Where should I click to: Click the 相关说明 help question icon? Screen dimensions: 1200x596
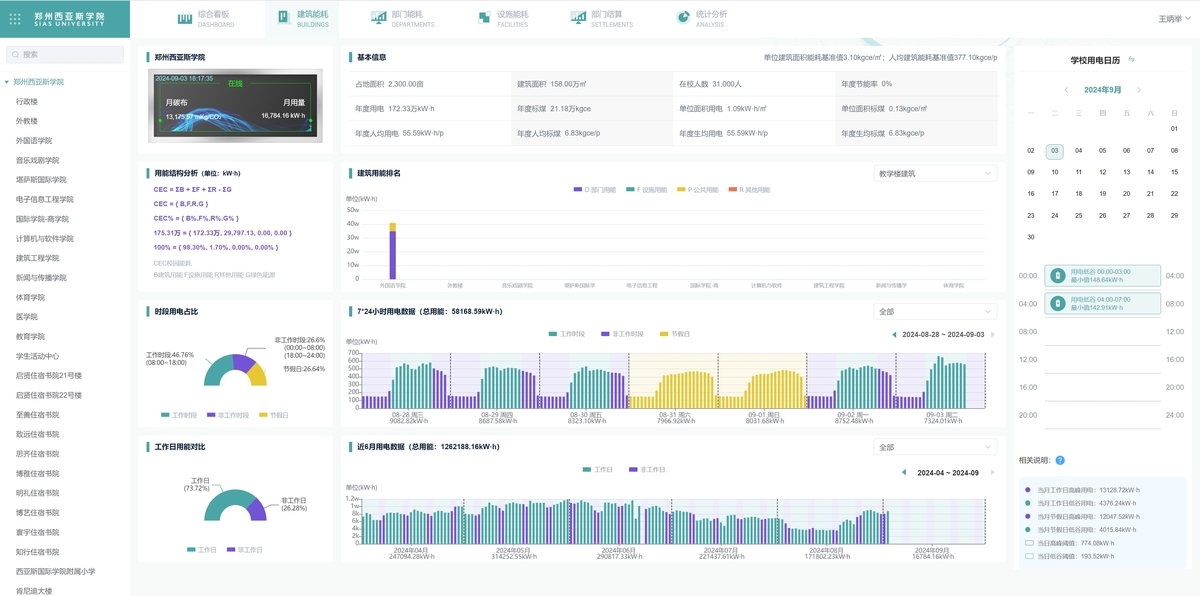[1060, 460]
